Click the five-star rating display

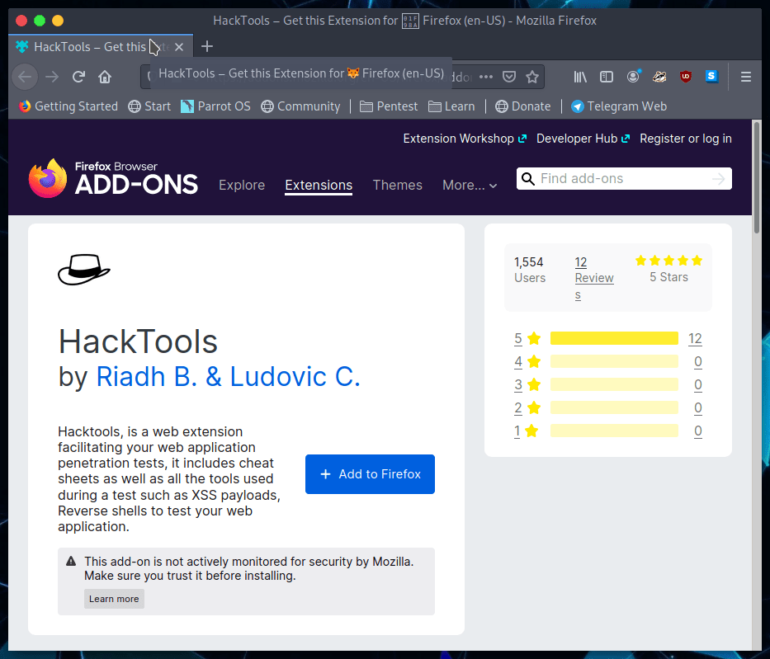pyautogui.click(x=668, y=261)
